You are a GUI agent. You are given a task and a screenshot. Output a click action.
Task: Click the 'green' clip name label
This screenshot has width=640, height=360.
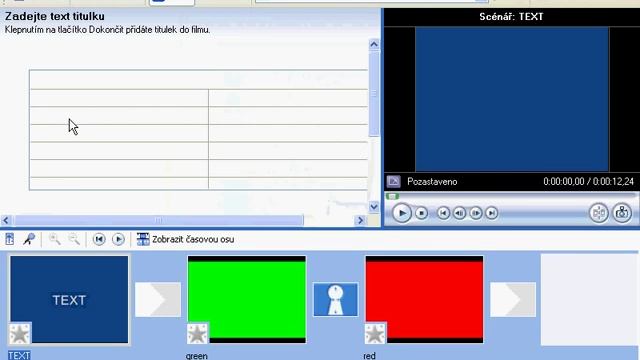[x=197, y=356]
